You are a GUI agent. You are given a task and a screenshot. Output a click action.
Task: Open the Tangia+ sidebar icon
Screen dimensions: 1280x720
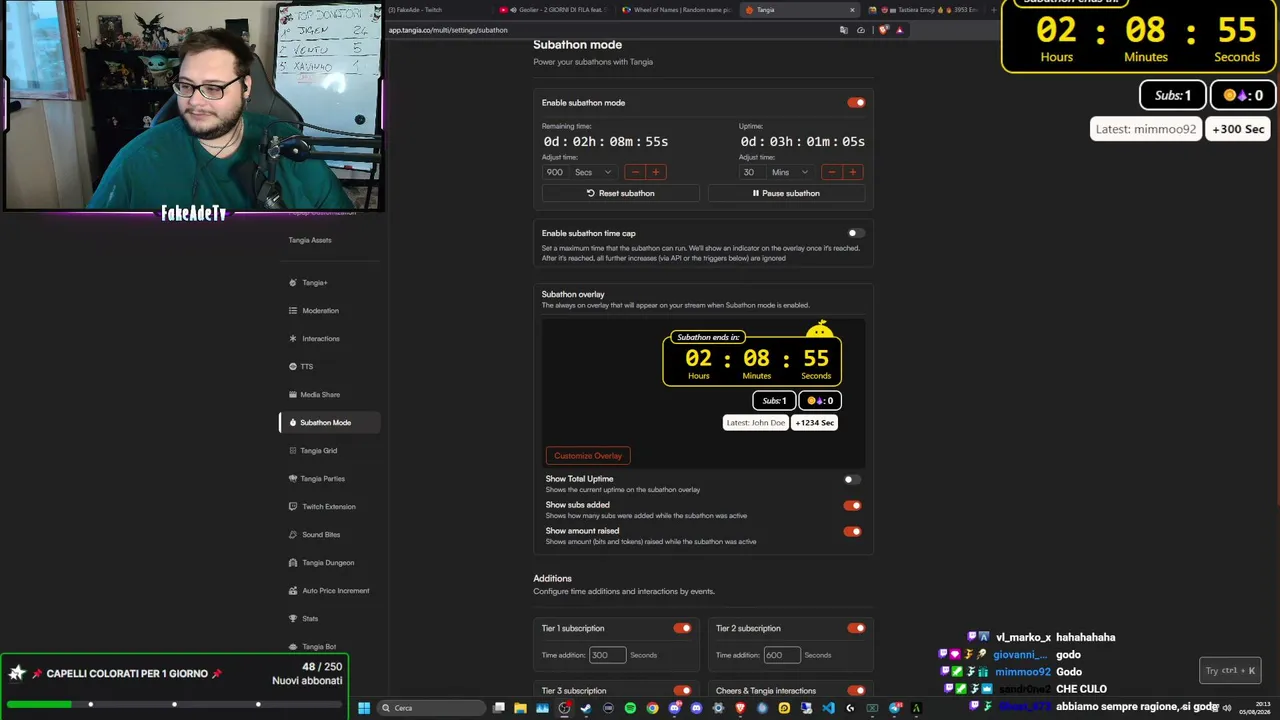click(292, 283)
